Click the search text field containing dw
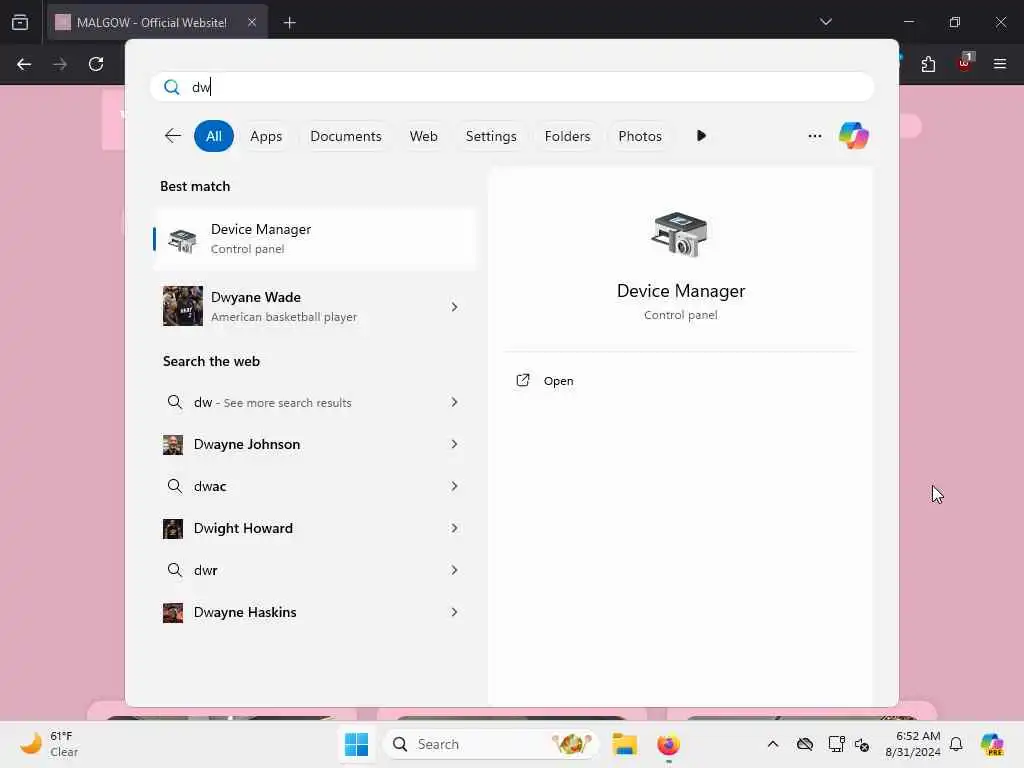Screen dimensions: 1024x768 click(x=512, y=87)
